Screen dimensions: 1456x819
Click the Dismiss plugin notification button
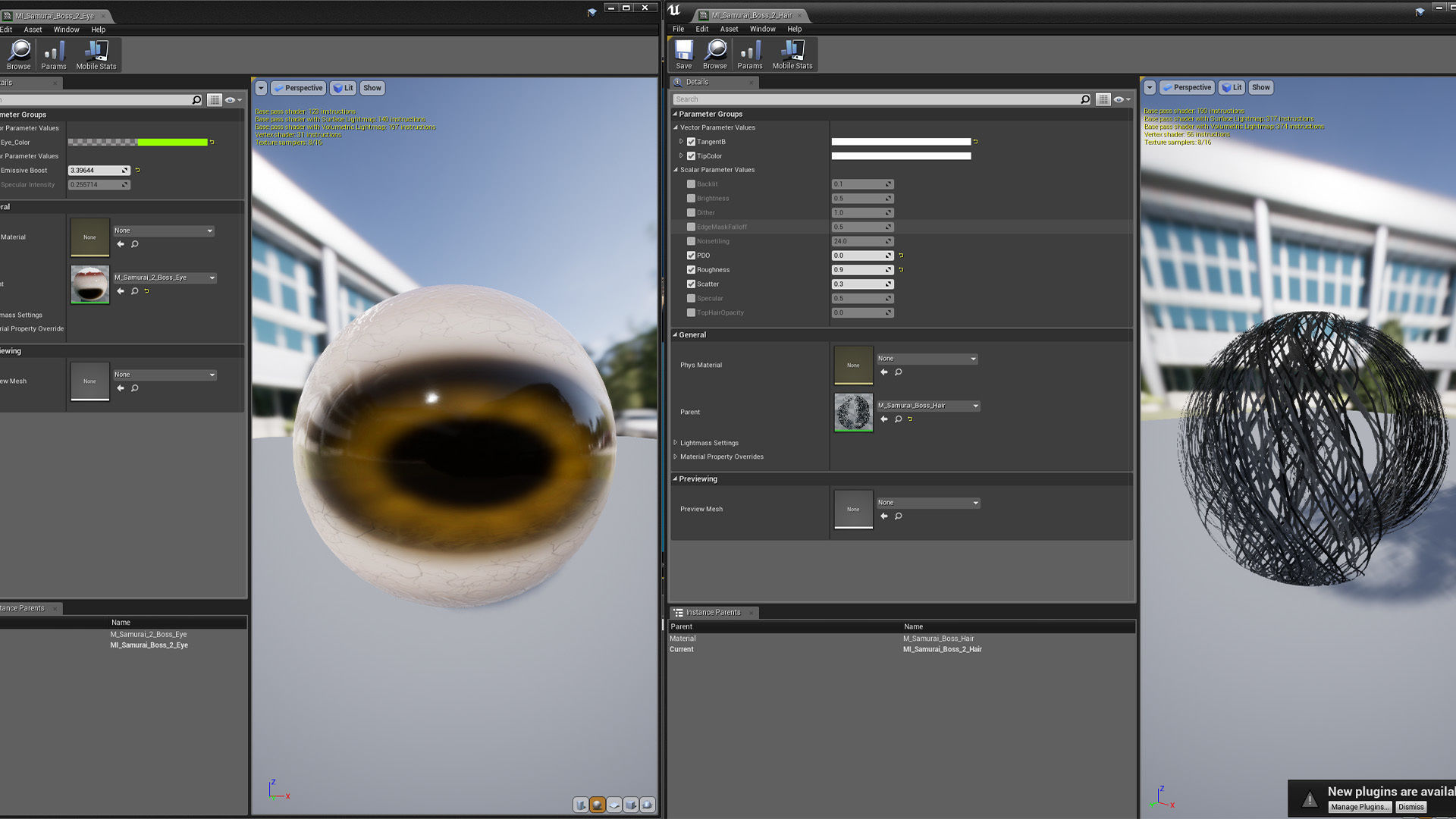[x=1410, y=807]
